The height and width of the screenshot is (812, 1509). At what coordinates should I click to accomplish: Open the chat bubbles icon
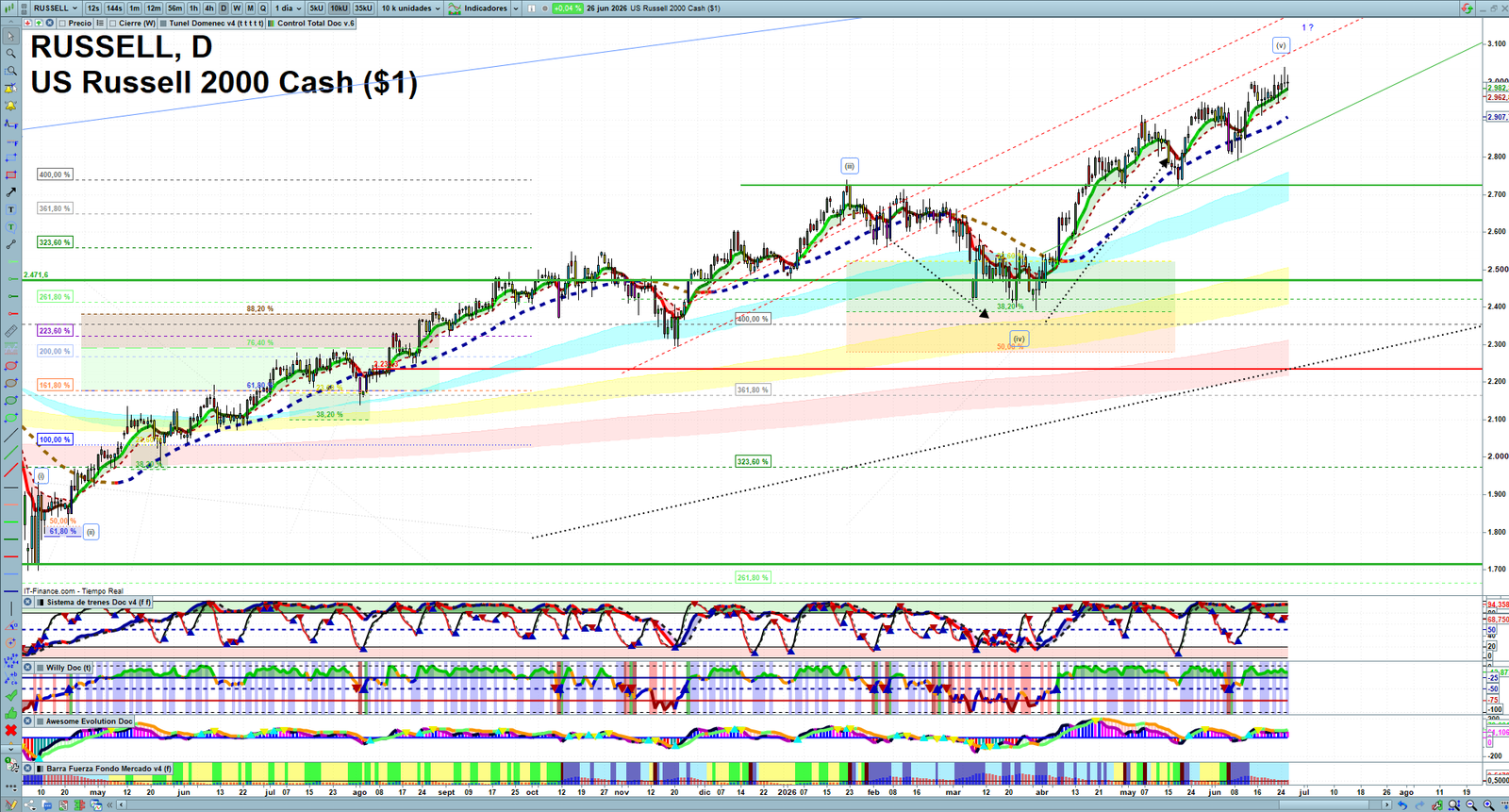(x=47, y=804)
